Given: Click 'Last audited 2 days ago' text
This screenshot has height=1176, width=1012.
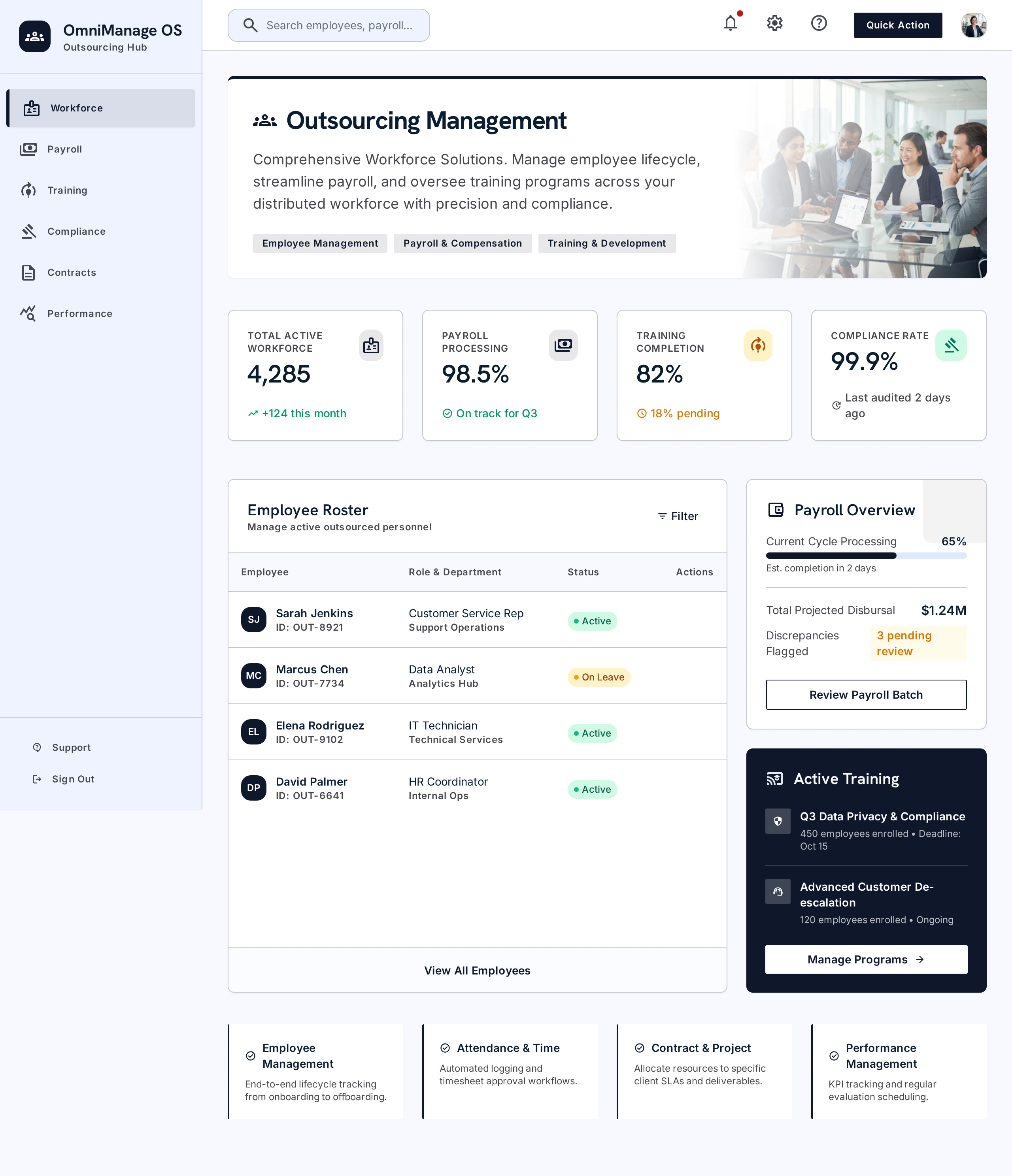Looking at the screenshot, I should click(x=897, y=405).
